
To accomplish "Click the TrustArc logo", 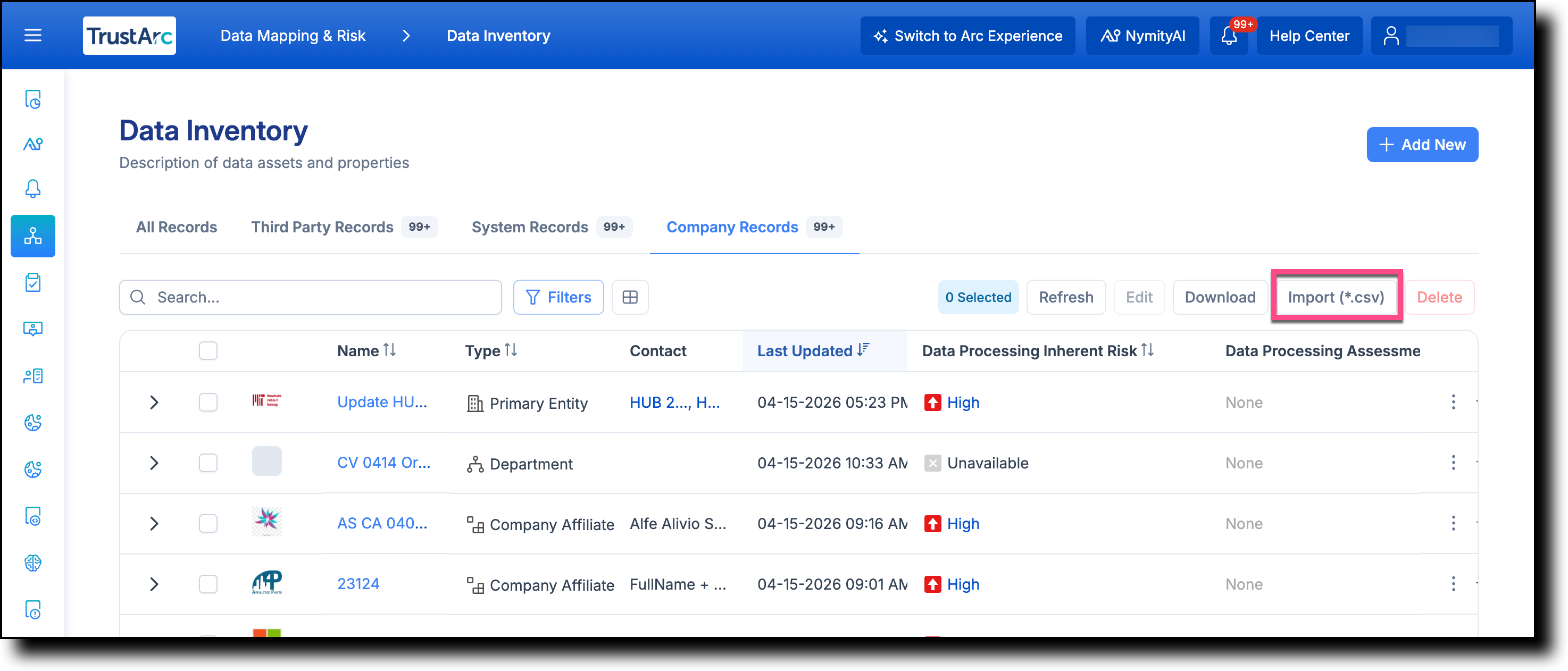I will pos(129,35).
